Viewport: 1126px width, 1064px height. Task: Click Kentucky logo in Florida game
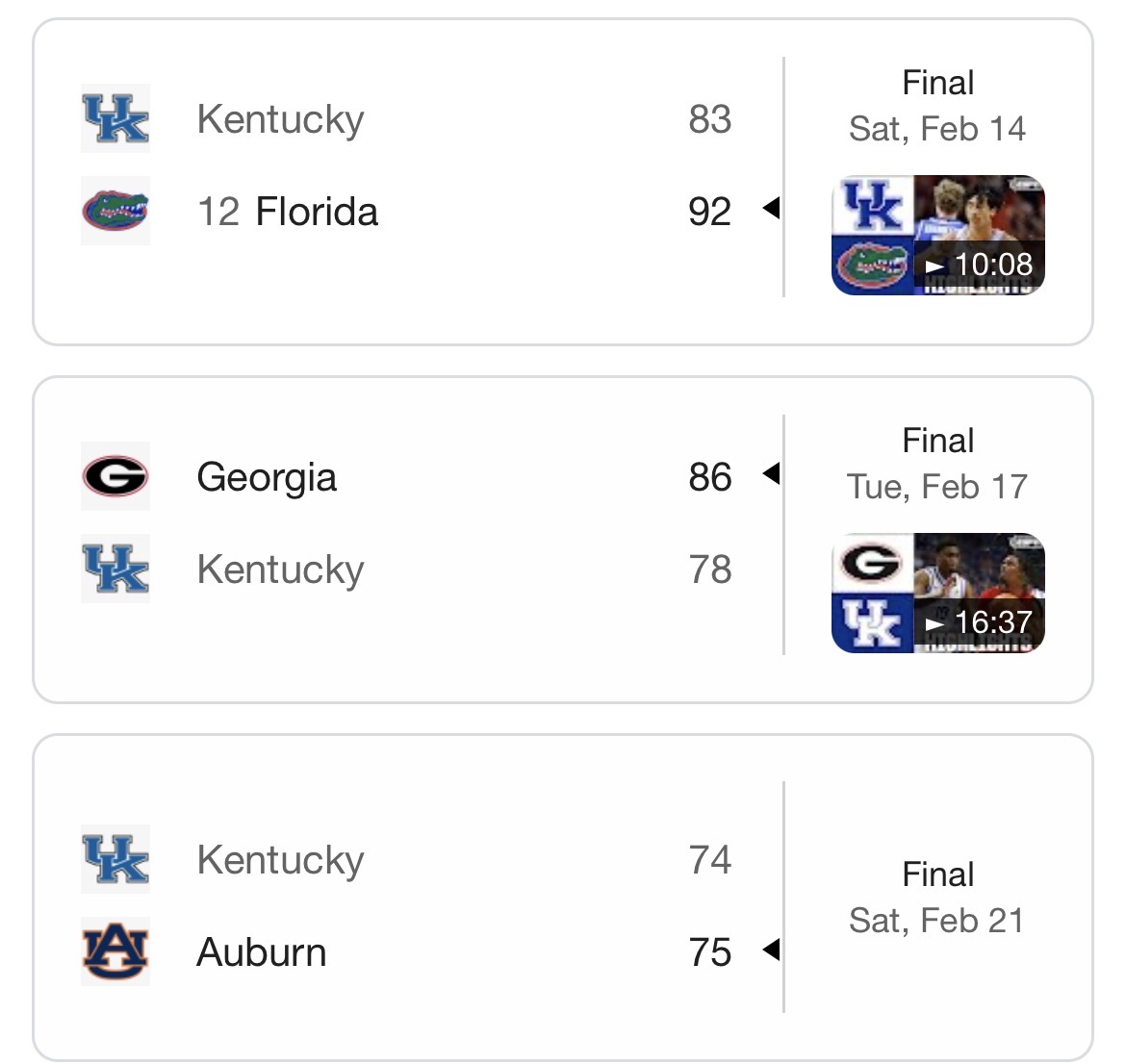(115, 118)
